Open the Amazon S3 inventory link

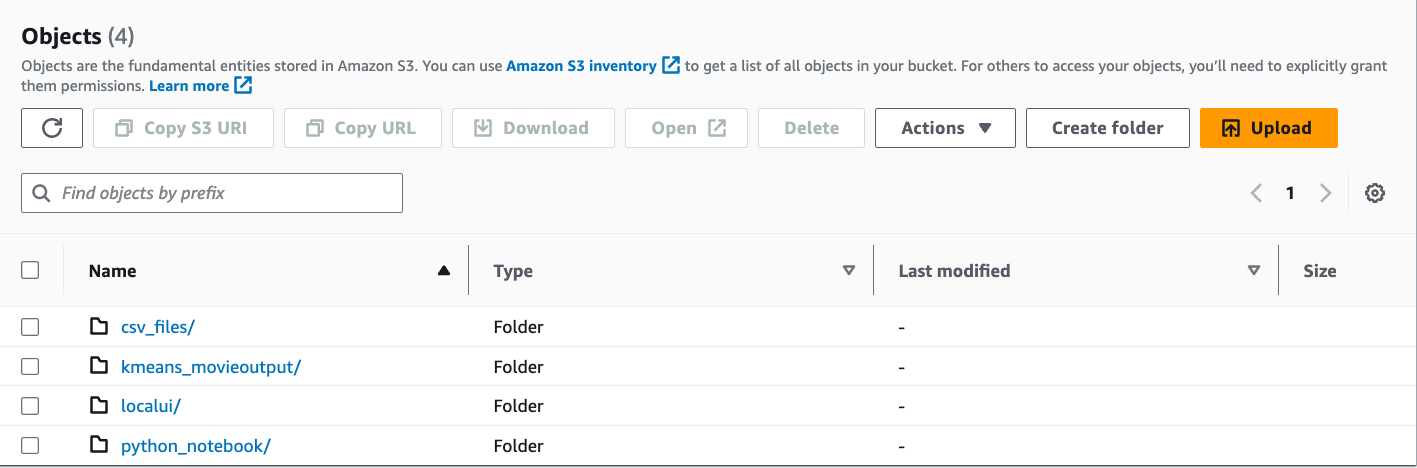tap(581, 66)
